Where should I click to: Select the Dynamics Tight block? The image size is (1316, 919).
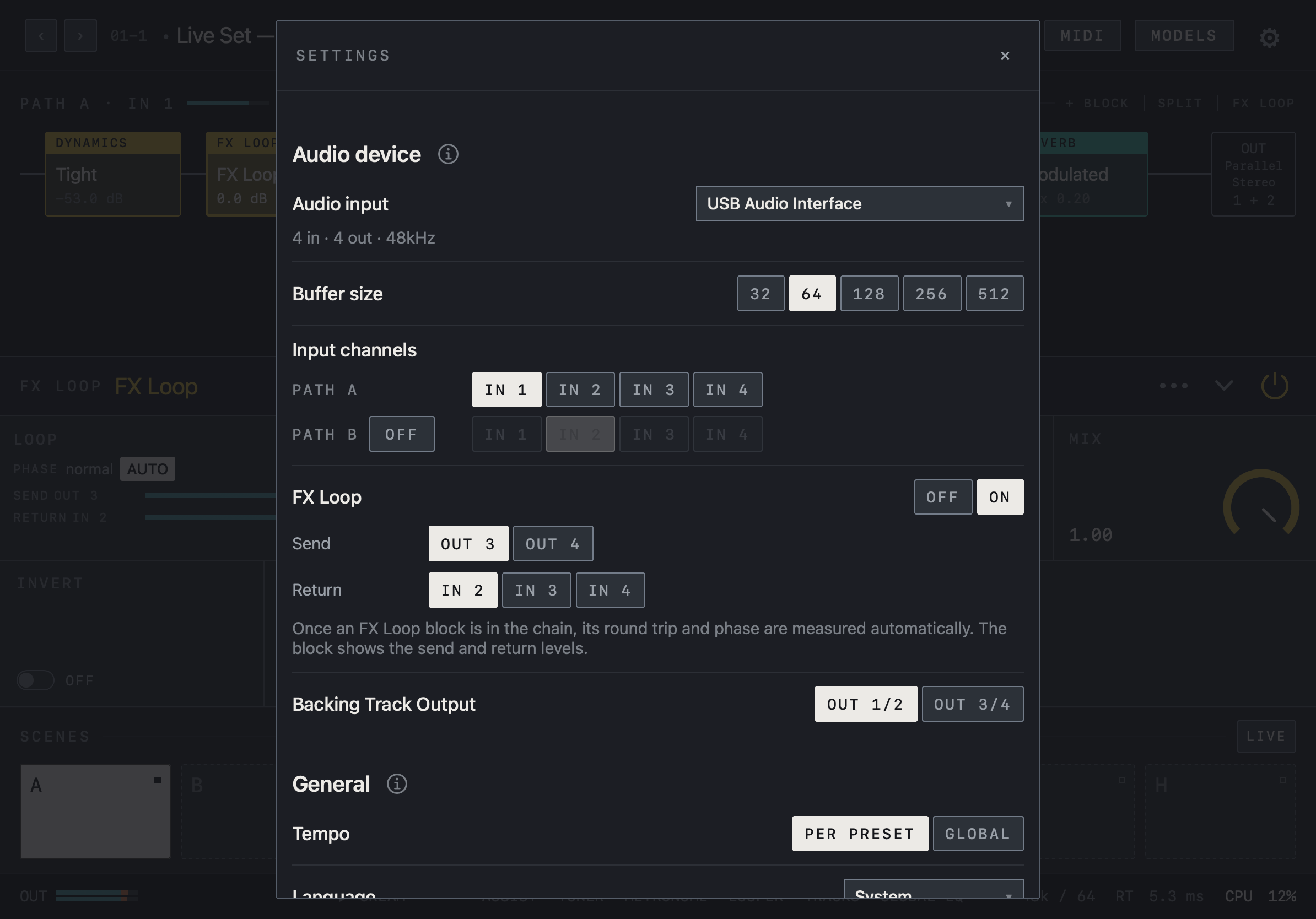[113, 174]
